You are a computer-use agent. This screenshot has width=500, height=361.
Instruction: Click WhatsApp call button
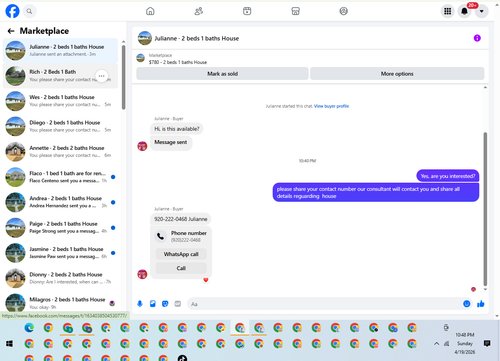pyautogui.click(x=181, y=254)
